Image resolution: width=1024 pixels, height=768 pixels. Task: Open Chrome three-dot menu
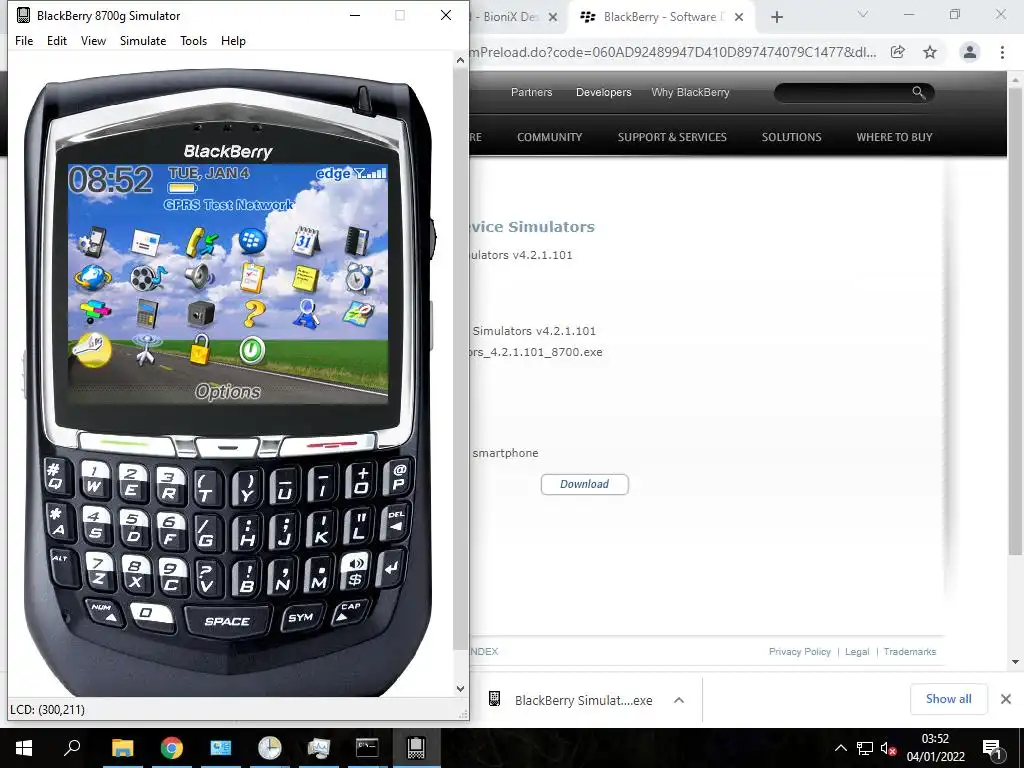pos(1002,52)
